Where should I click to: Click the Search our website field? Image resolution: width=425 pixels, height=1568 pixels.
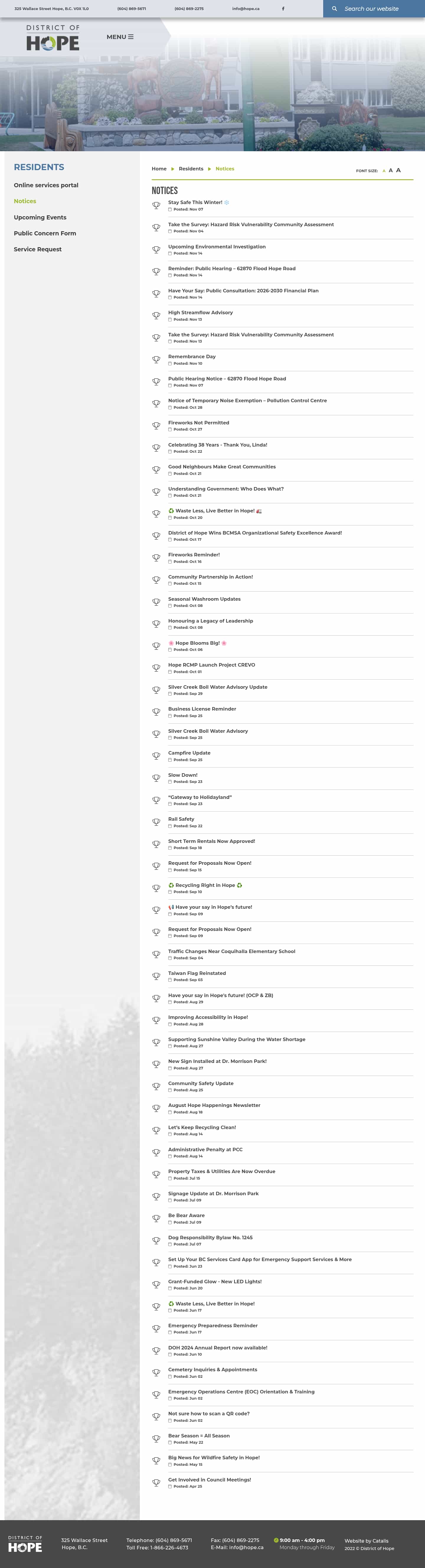[377, 9]
